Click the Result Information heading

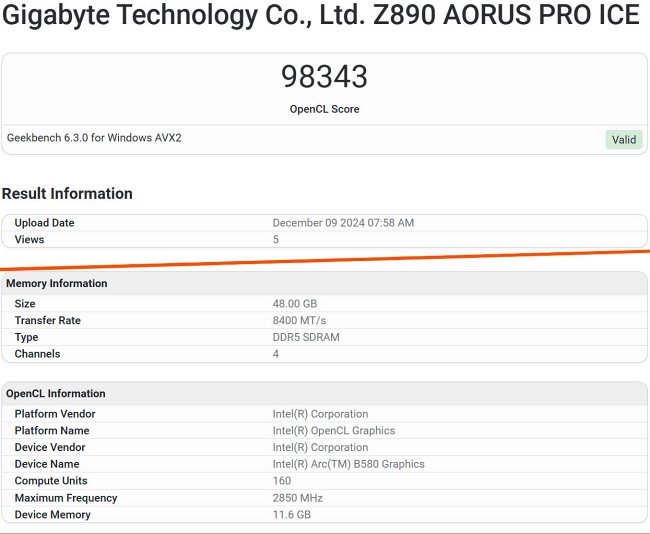pos(67,194)
